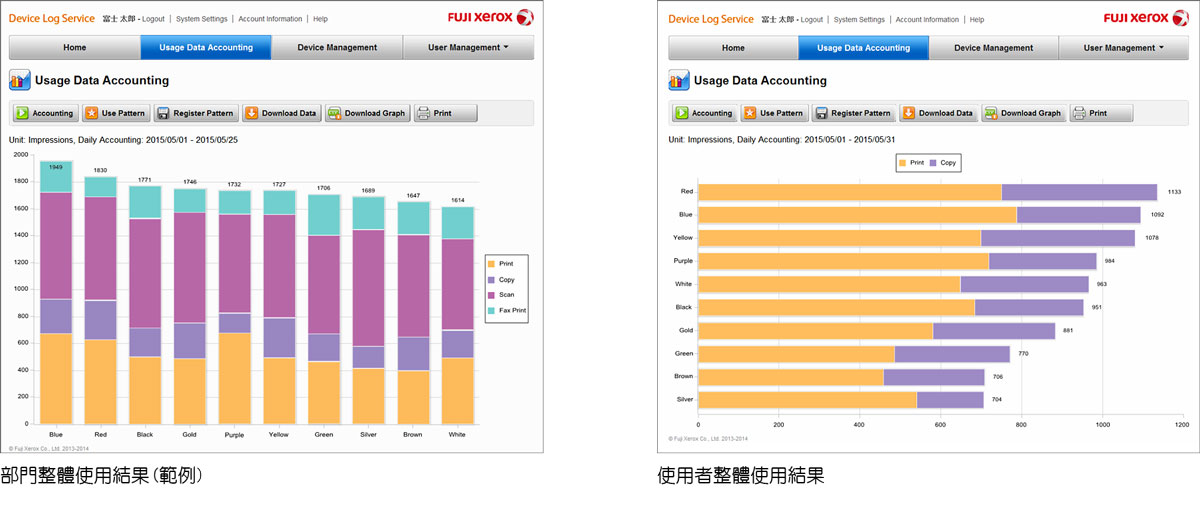Open Account Information link in right window
This screenshot has height=513, width=1200.
[x=927, y=19]
